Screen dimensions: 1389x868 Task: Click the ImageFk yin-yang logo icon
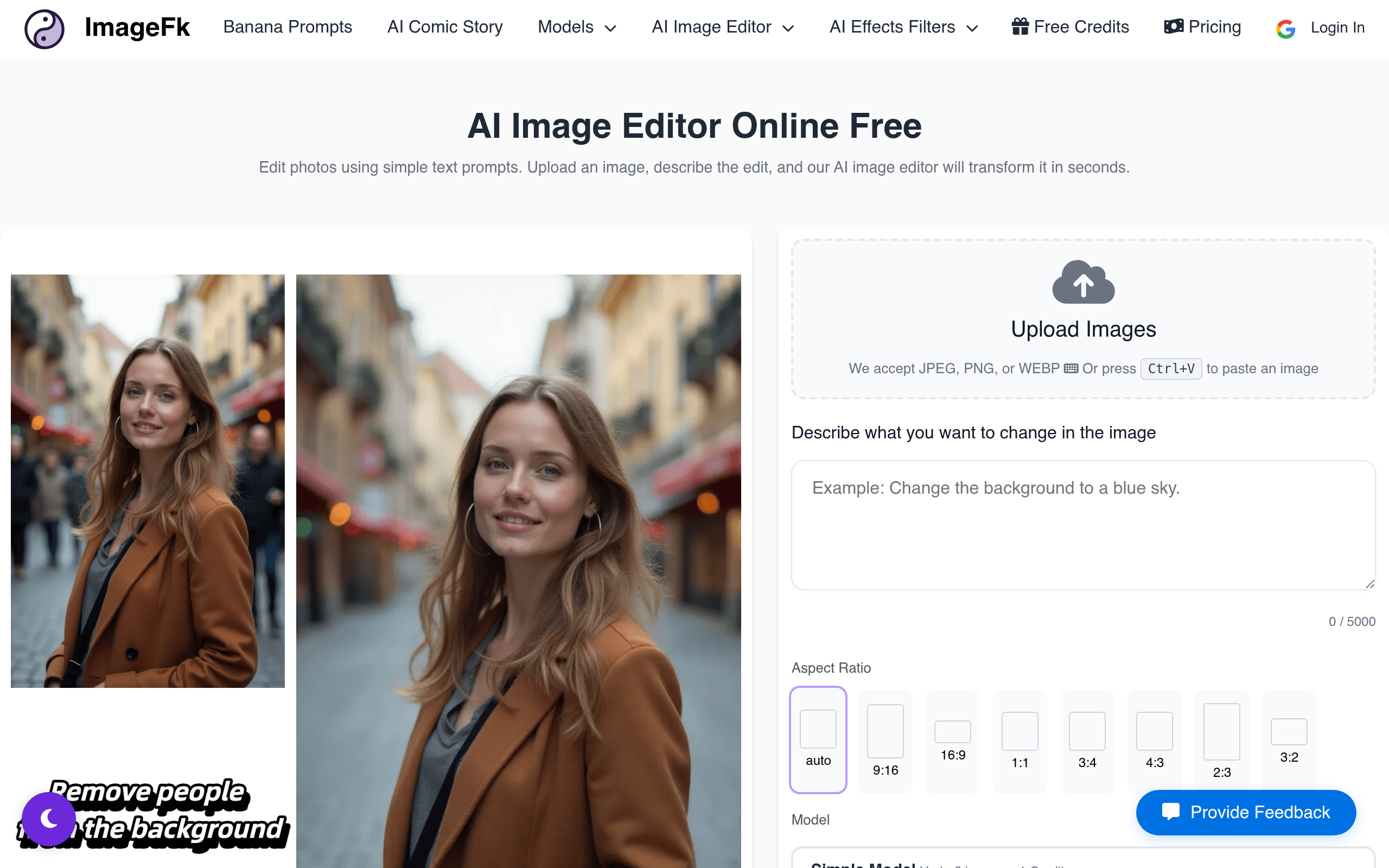click(44, 29)
